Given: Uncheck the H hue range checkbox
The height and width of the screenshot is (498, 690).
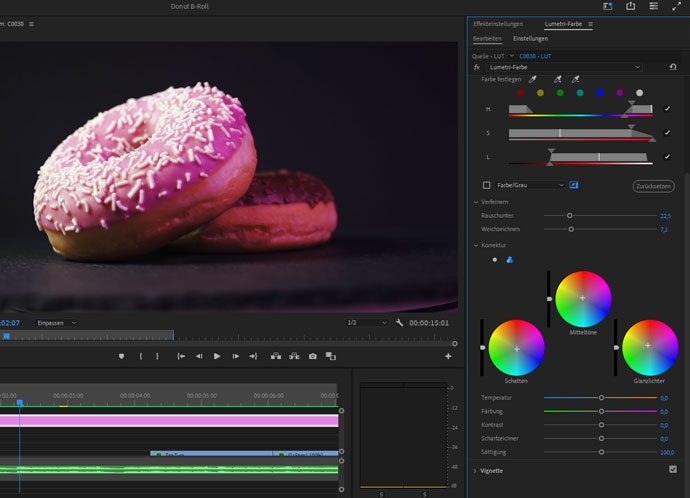Looking at the screenshot, I should (x=667, y=108).
